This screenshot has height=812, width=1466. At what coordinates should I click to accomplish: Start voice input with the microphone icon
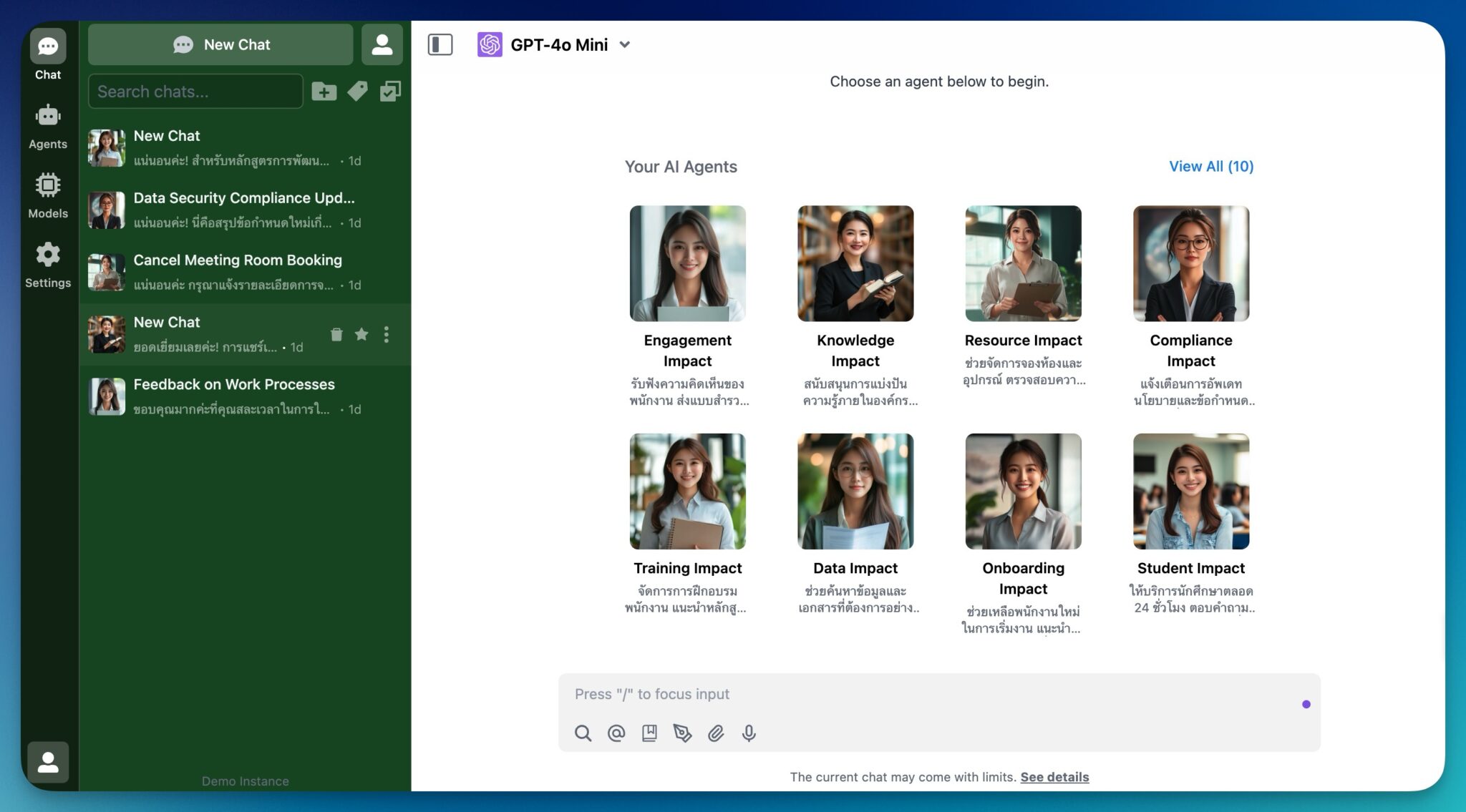[749, 733]
